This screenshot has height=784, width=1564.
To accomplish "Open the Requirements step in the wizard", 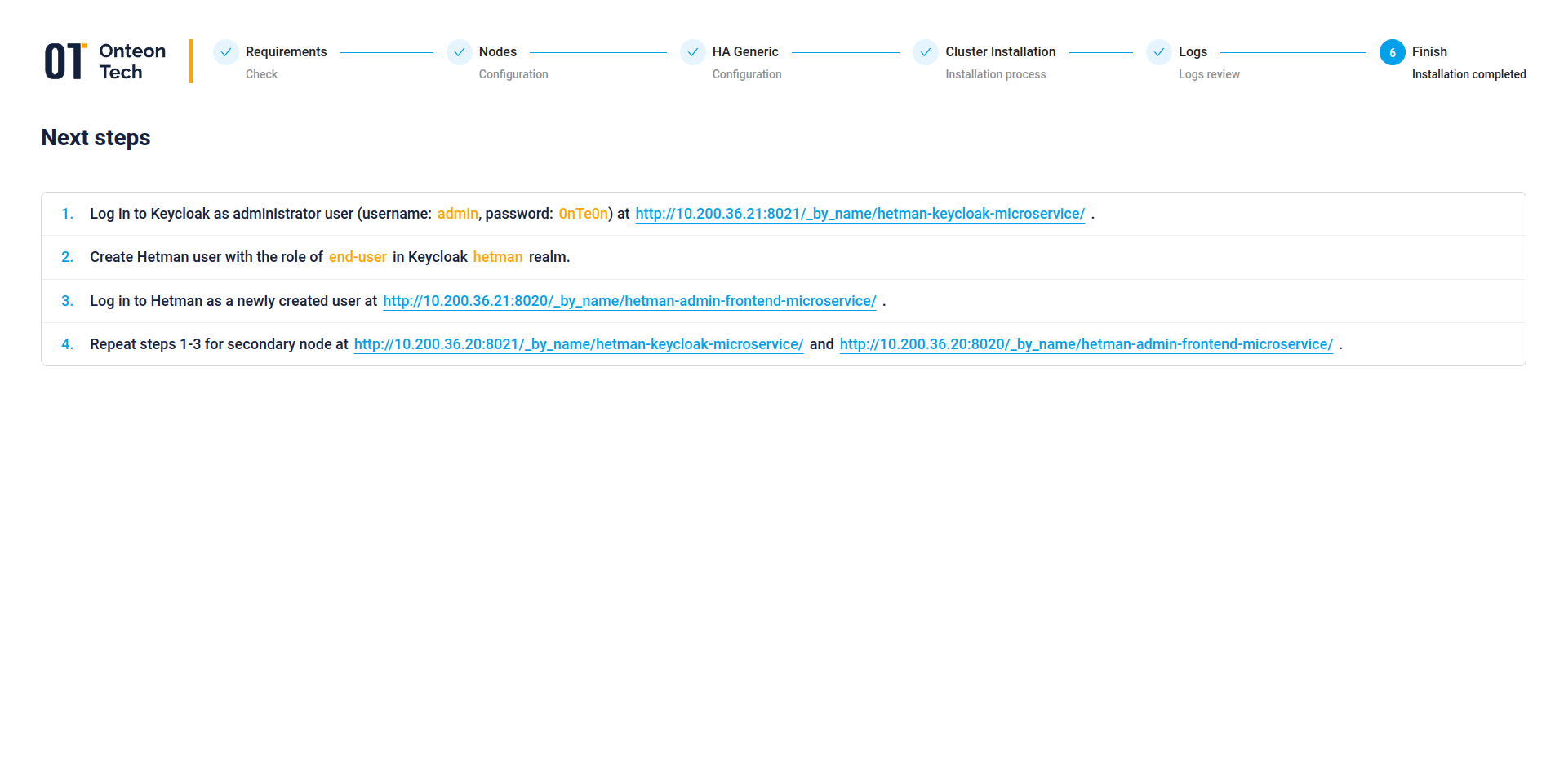I will pyautogui.click(x=285, y=51).
